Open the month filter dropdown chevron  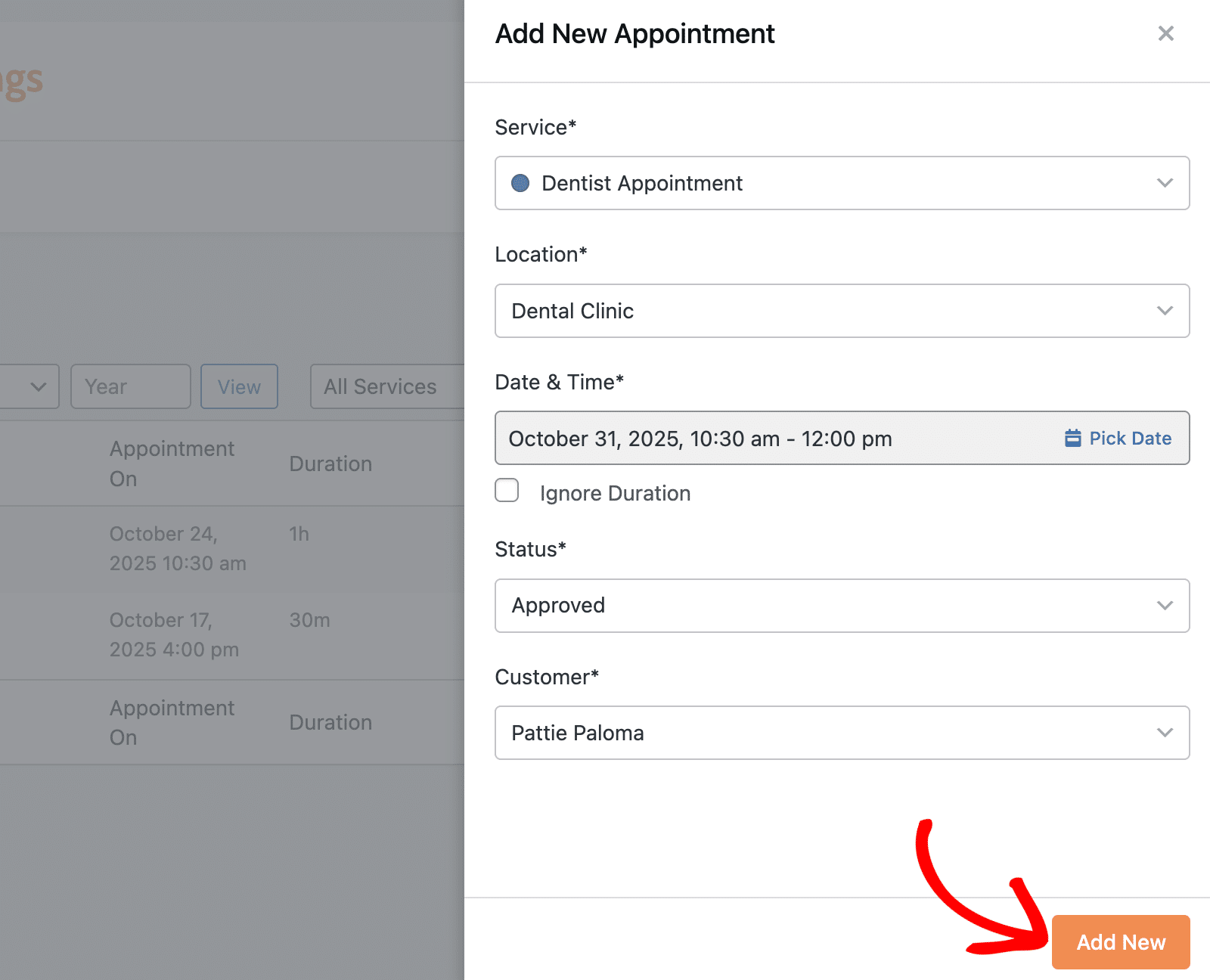click(x=38, y=386)
